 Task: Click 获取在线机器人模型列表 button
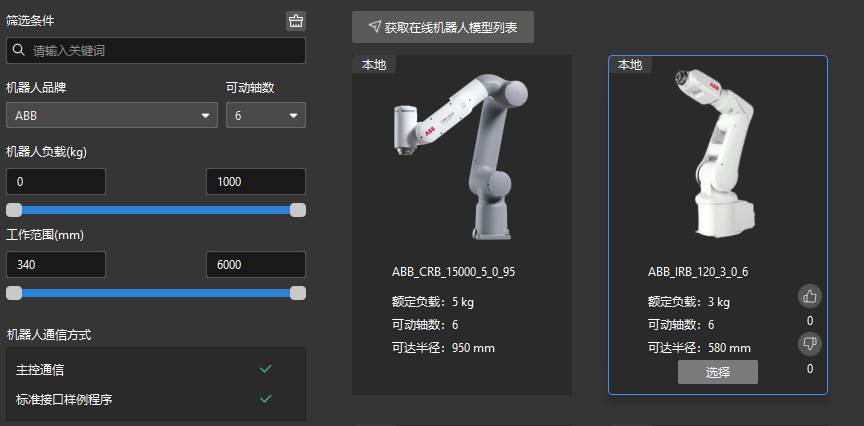pos(442,27)
